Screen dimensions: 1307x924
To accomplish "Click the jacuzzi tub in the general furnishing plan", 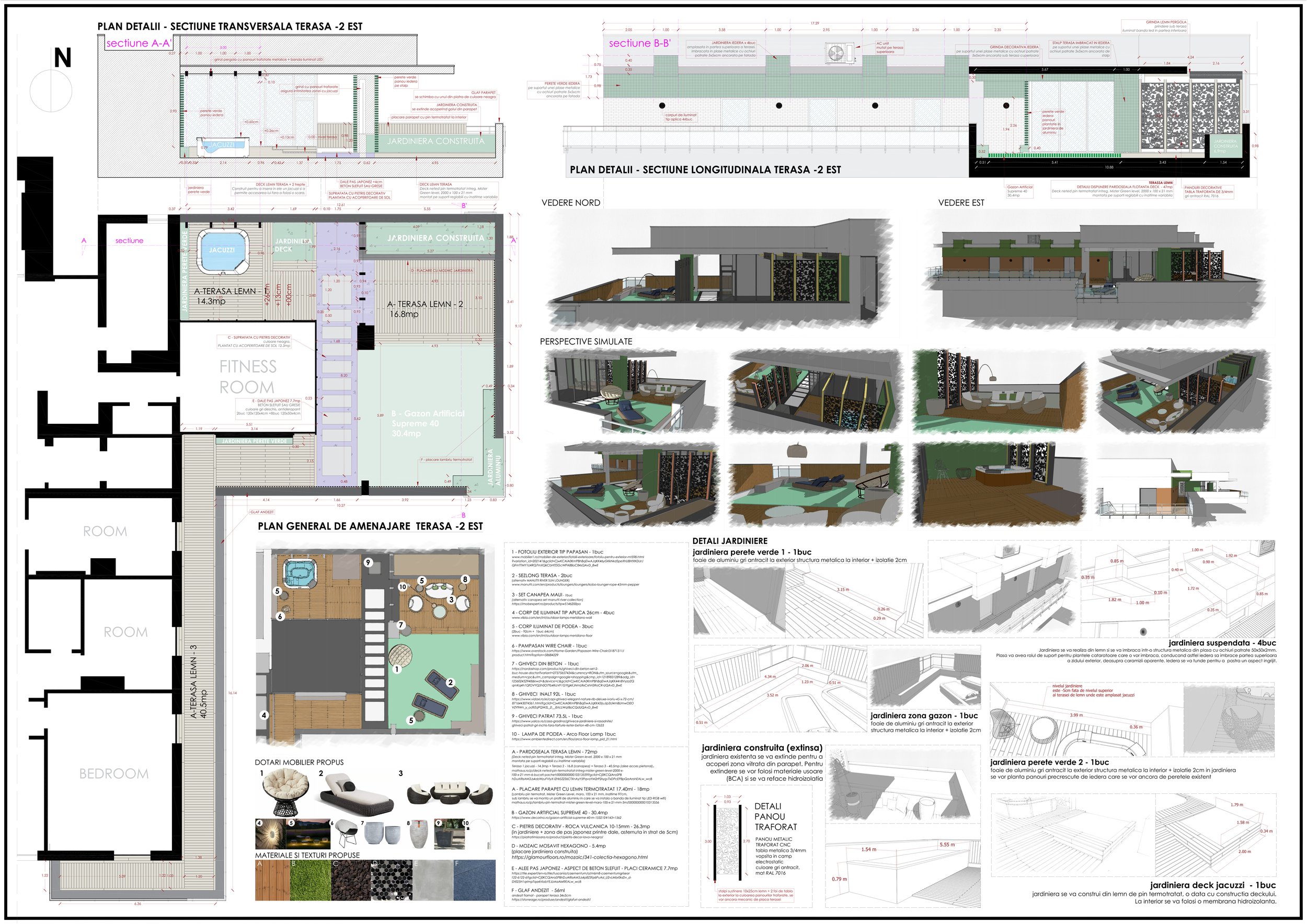I will [x=300, y=574].
